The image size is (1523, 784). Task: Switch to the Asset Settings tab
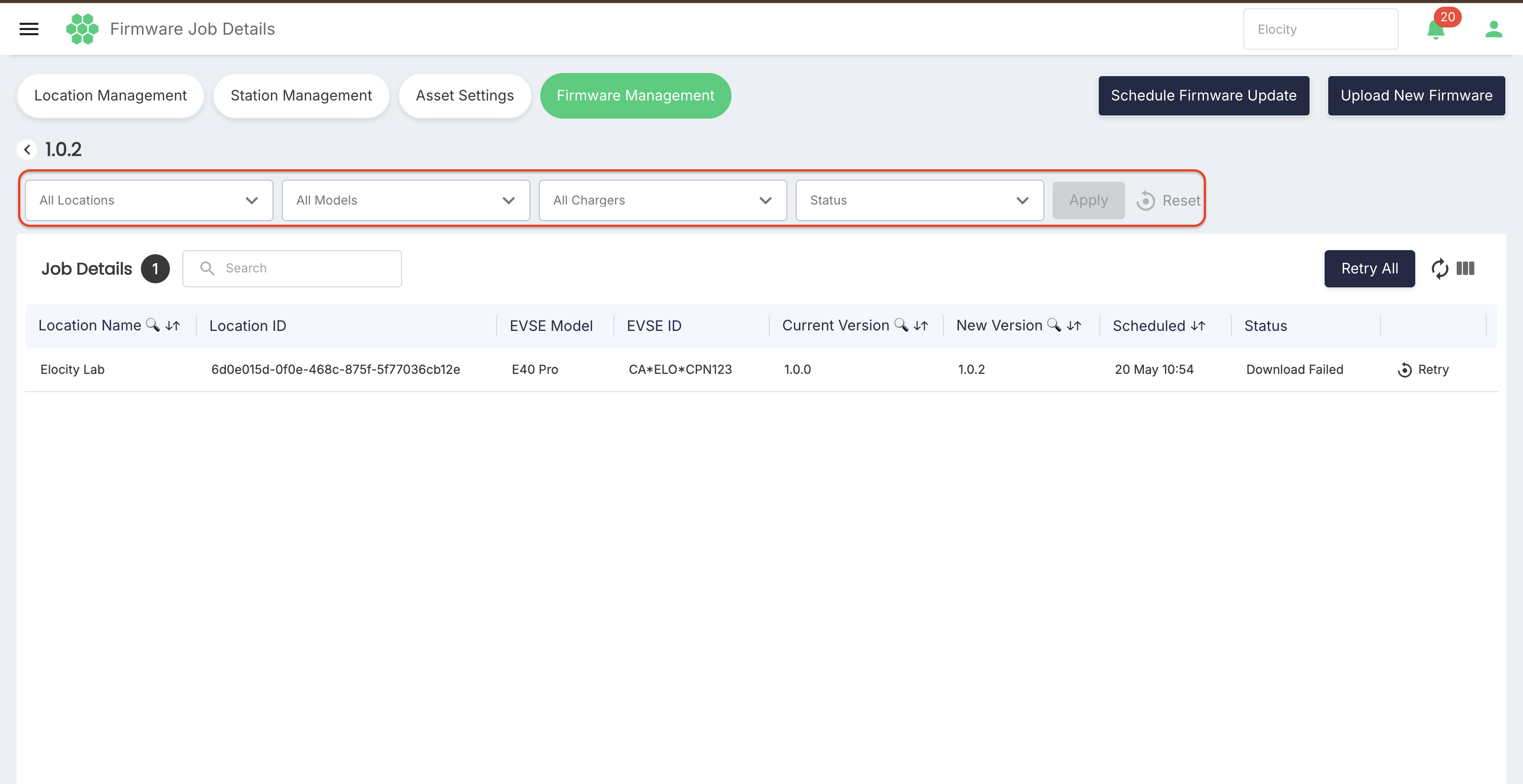(x=465, y=96)
